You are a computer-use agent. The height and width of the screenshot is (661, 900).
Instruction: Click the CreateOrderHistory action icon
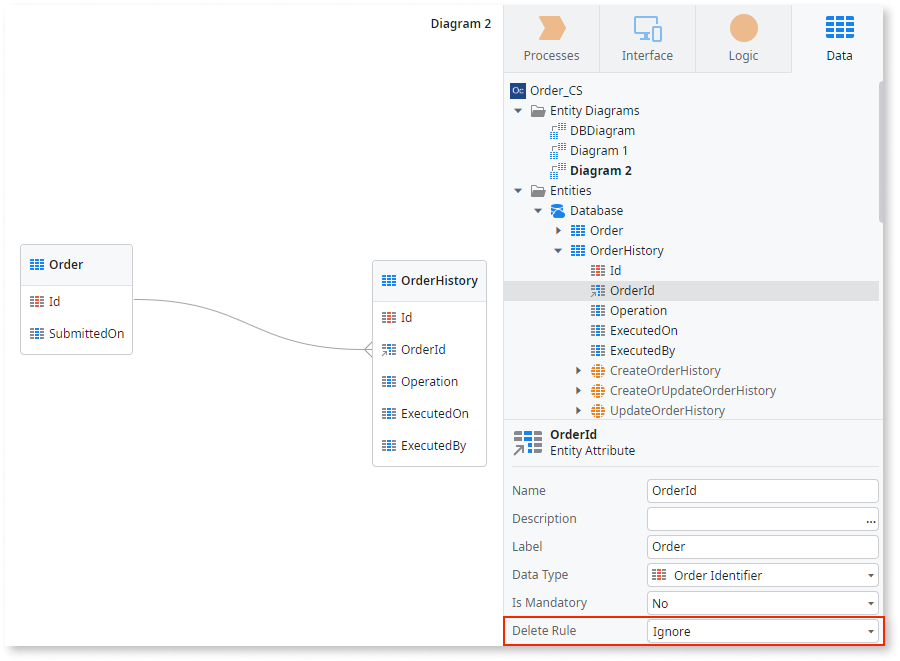click(598, 370)
